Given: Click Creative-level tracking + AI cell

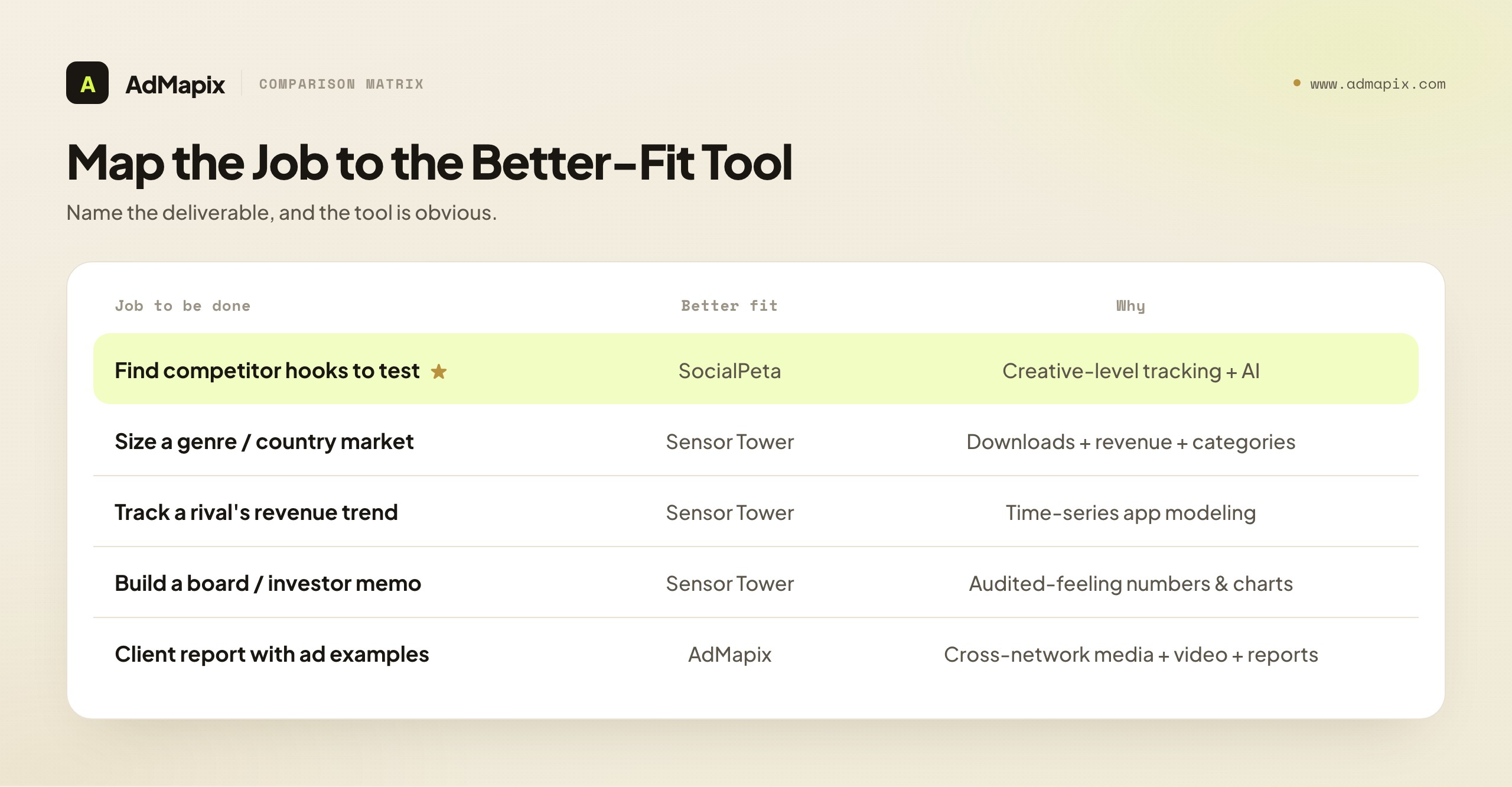Looking at the screenshot, I should tap(1131, 371).
